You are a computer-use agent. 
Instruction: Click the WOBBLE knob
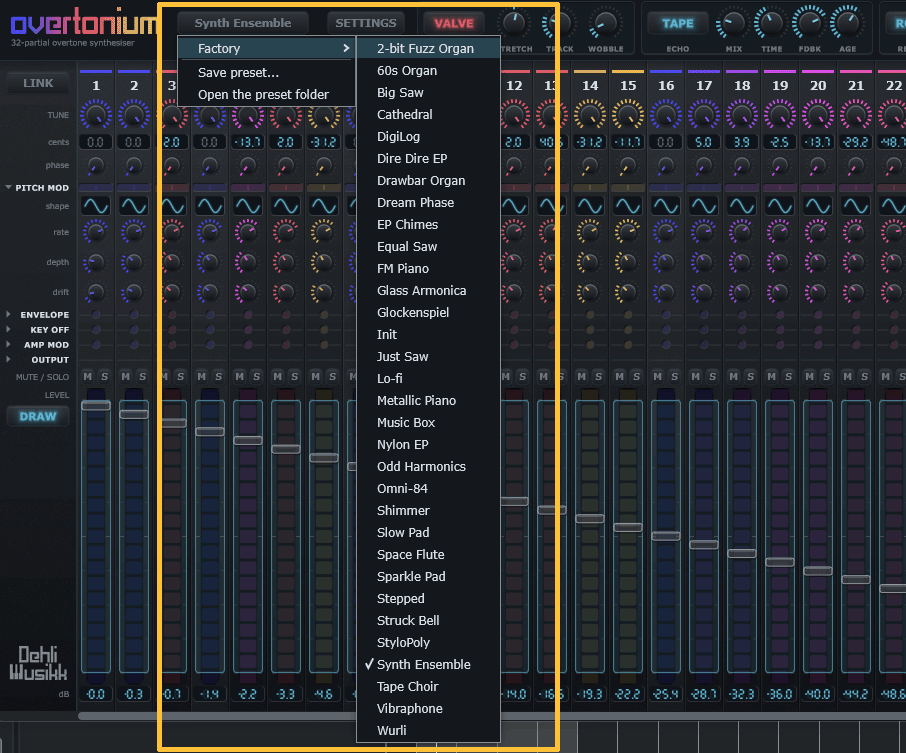[x=606, y=24]
